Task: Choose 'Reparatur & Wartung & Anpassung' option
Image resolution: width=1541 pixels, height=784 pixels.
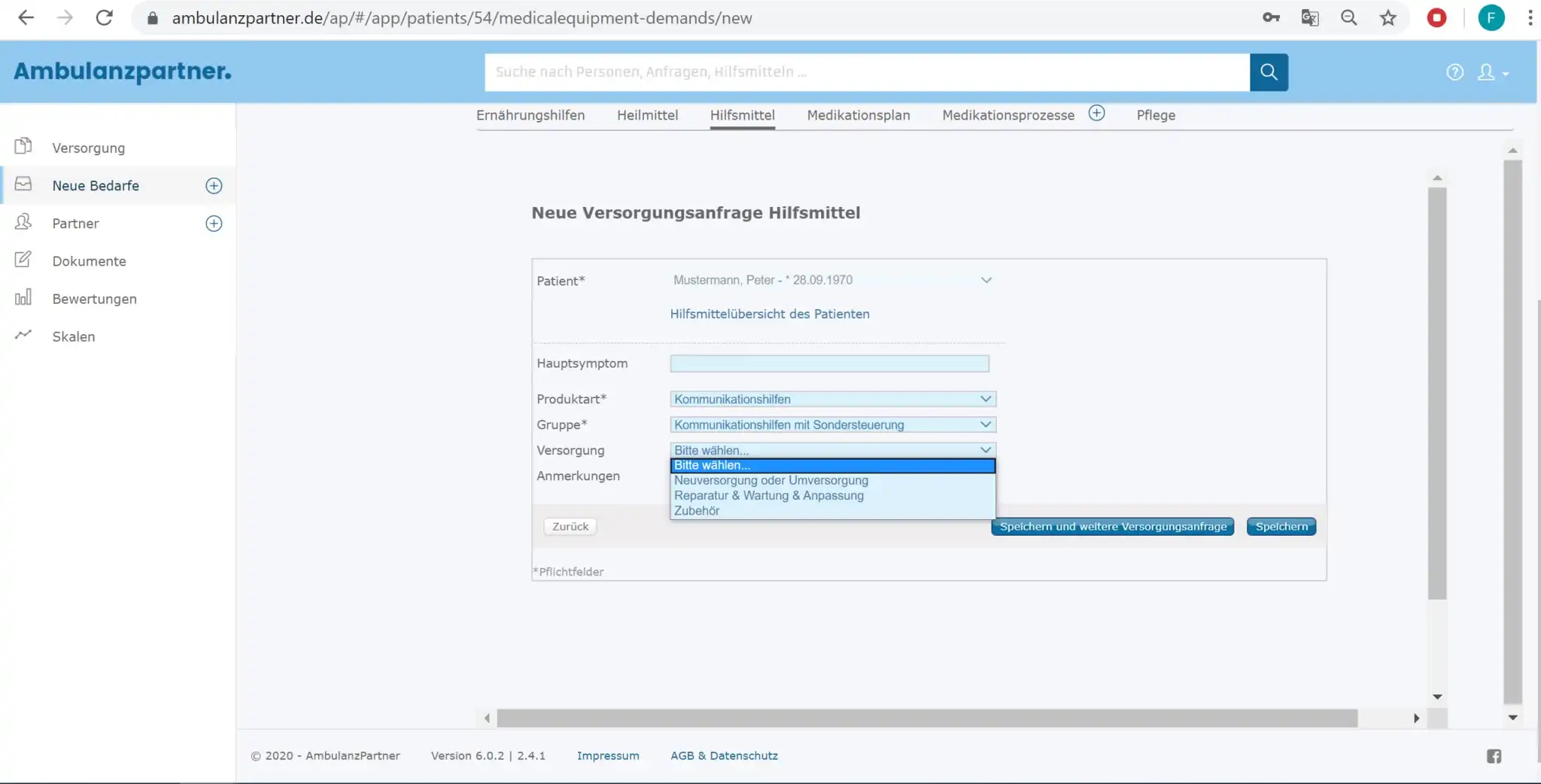Action: tap(833, 496)
